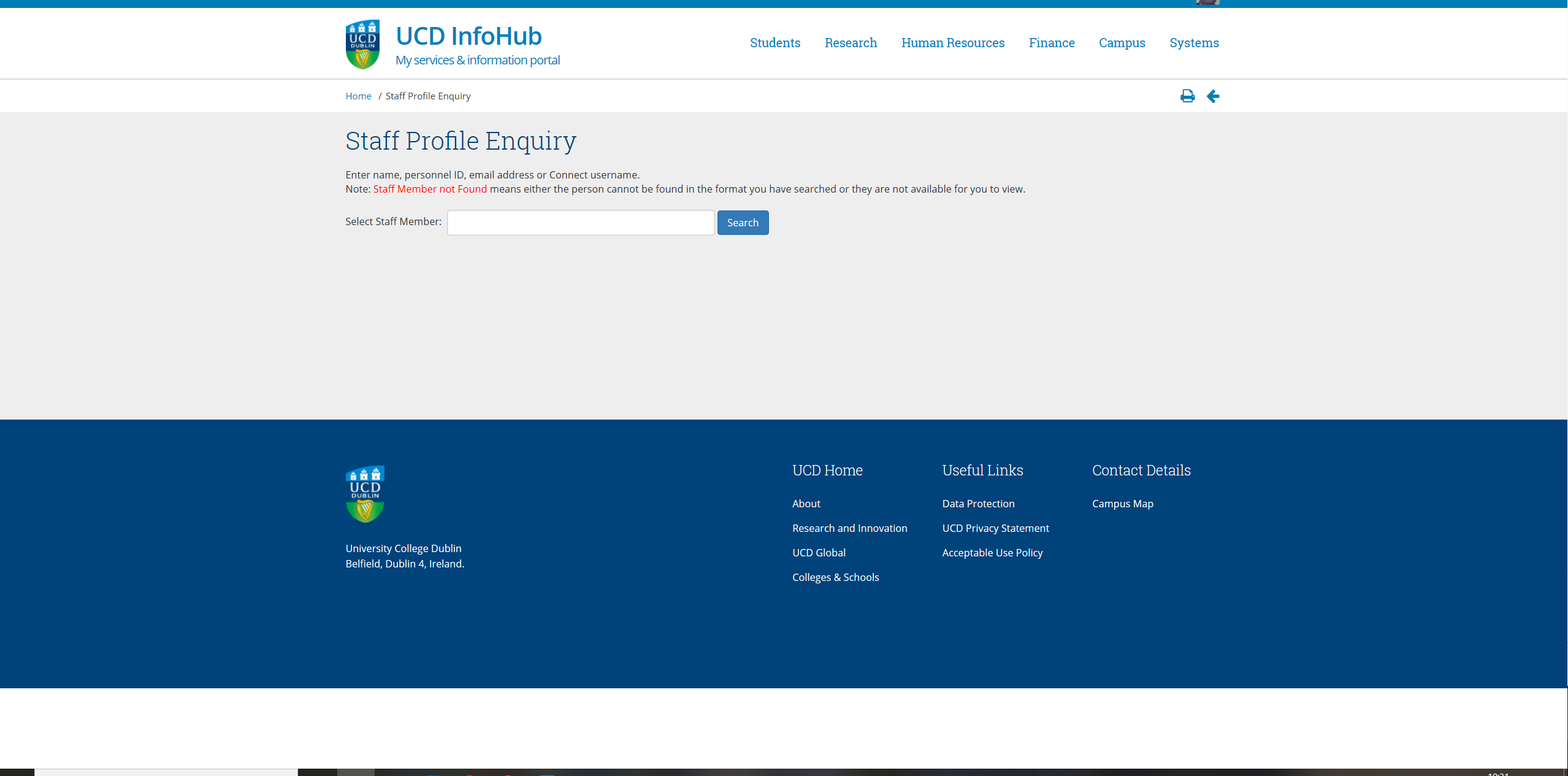Click the red 'Staff Member not Found' text

pyautogui.click(x=430, y=189)
